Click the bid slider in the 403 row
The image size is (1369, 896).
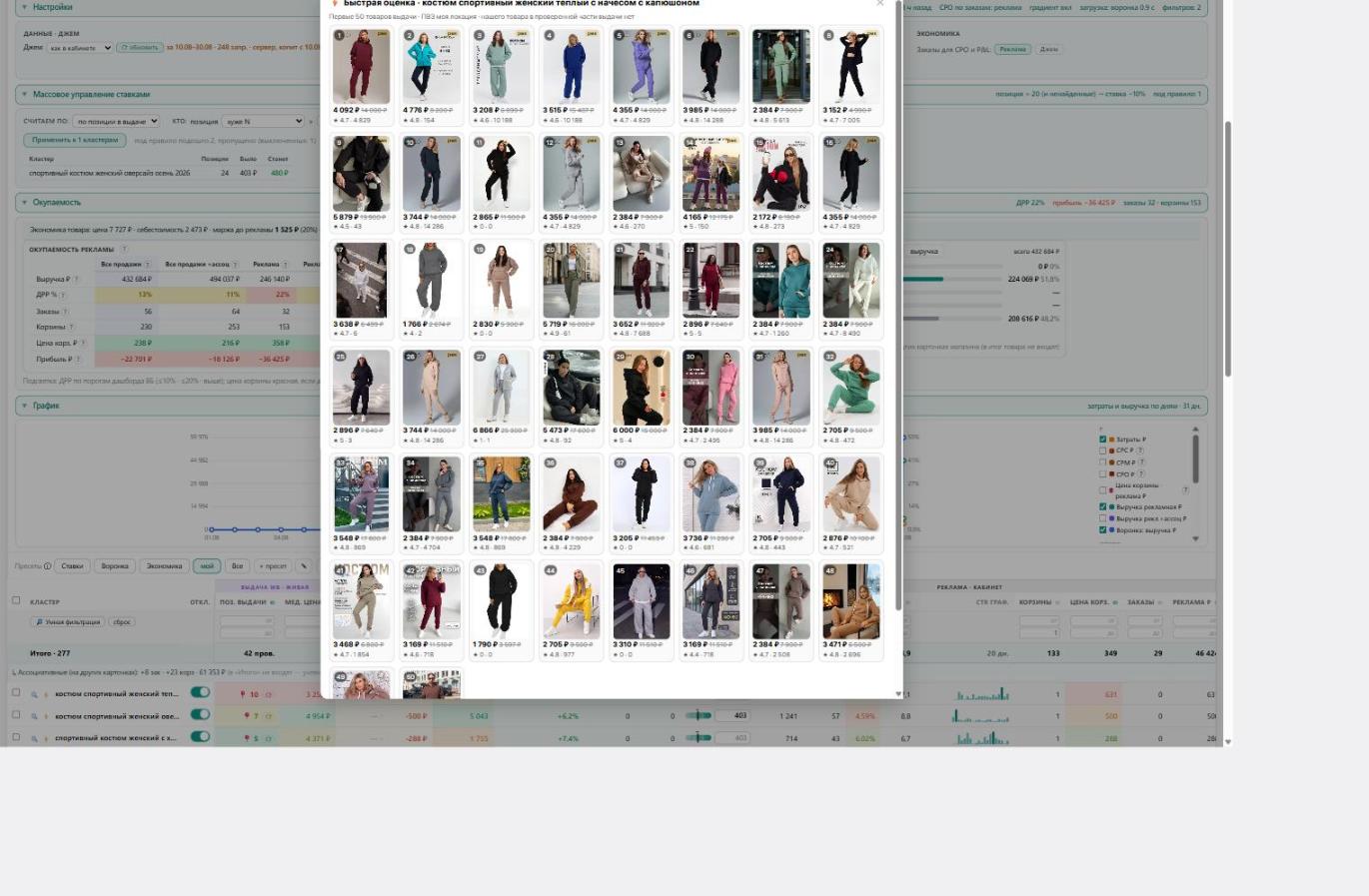click(698, 715)
